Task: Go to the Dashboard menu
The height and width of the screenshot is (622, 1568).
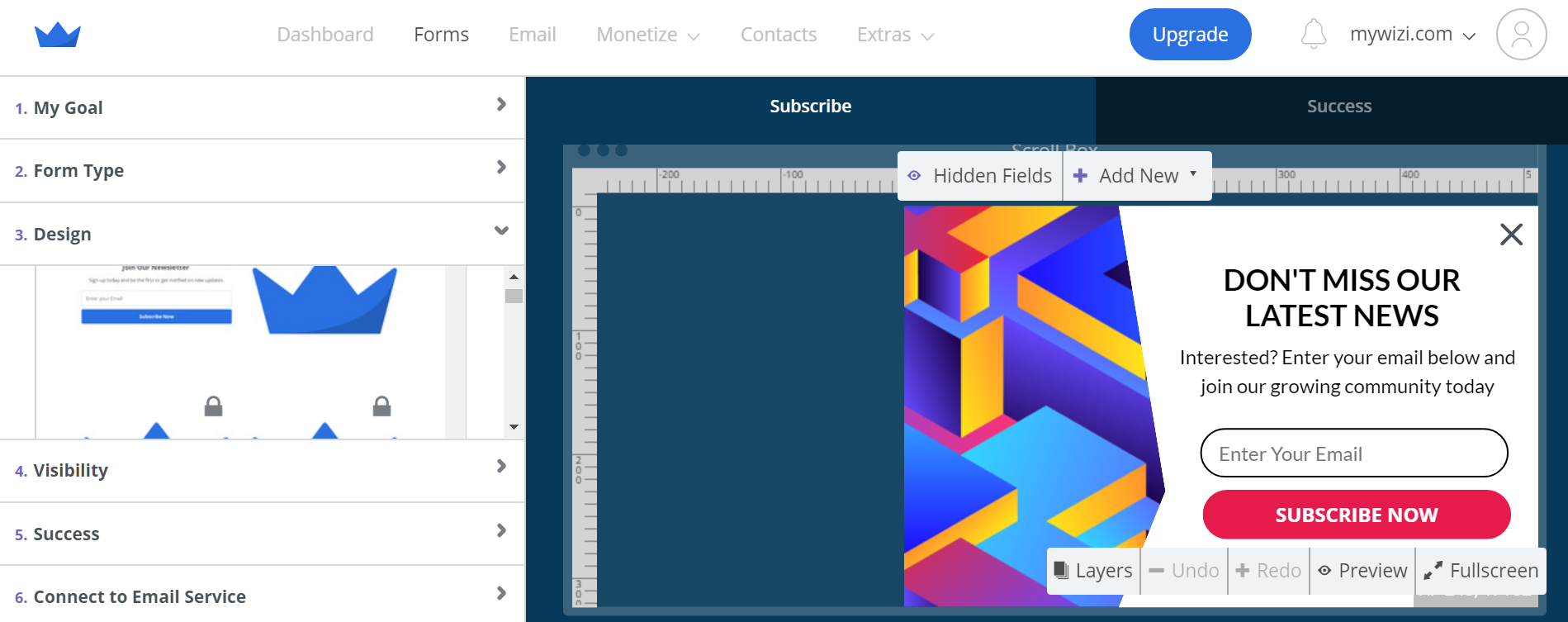Action: 325,35
